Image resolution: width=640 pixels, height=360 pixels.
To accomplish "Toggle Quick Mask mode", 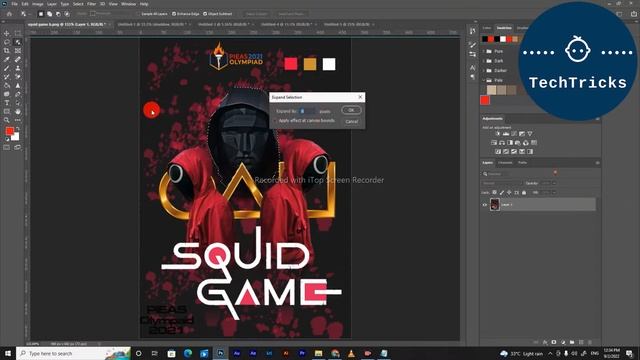I will (7, 147).
